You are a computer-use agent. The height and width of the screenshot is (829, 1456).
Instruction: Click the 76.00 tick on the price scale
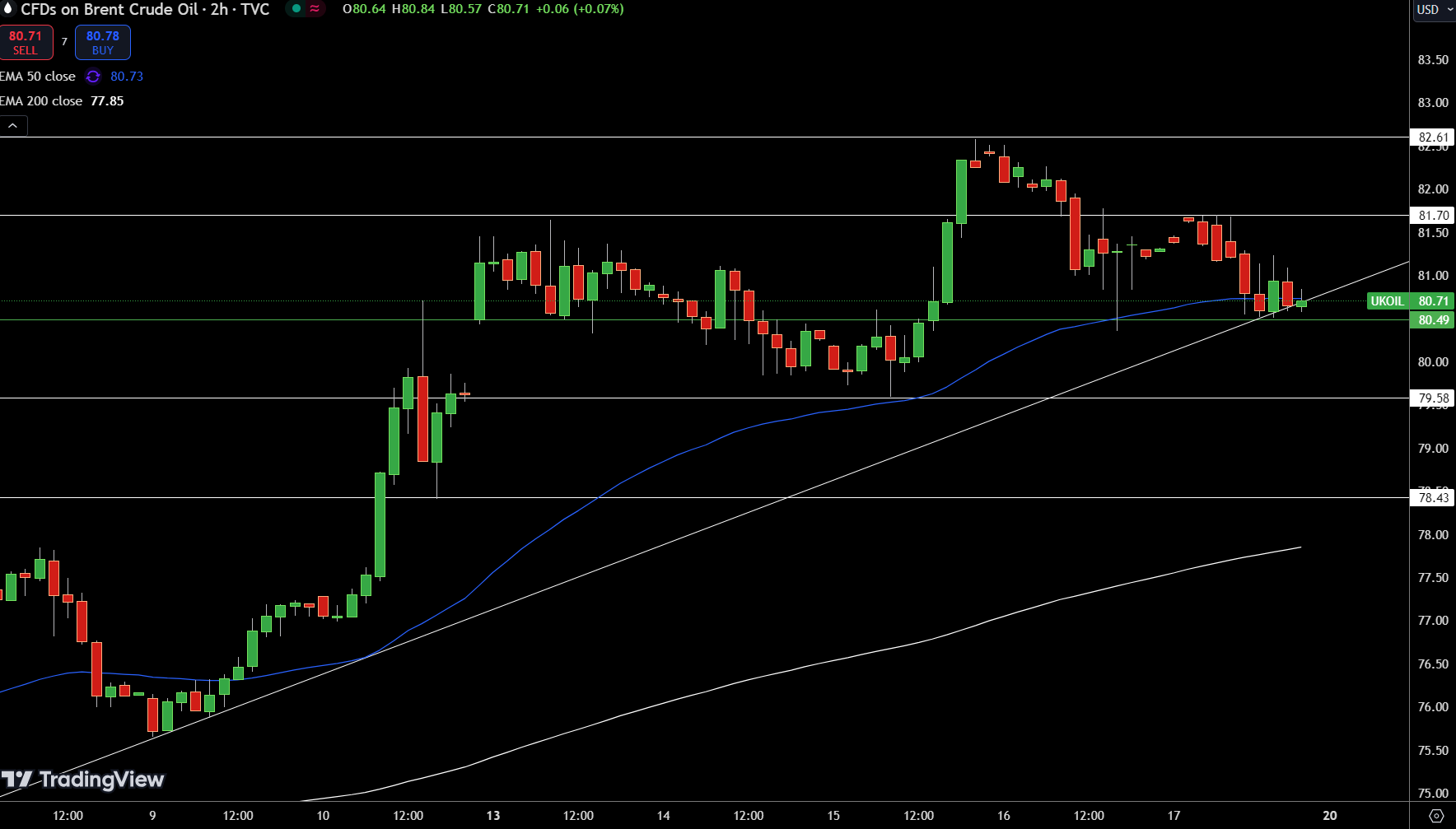(1433, 707)
